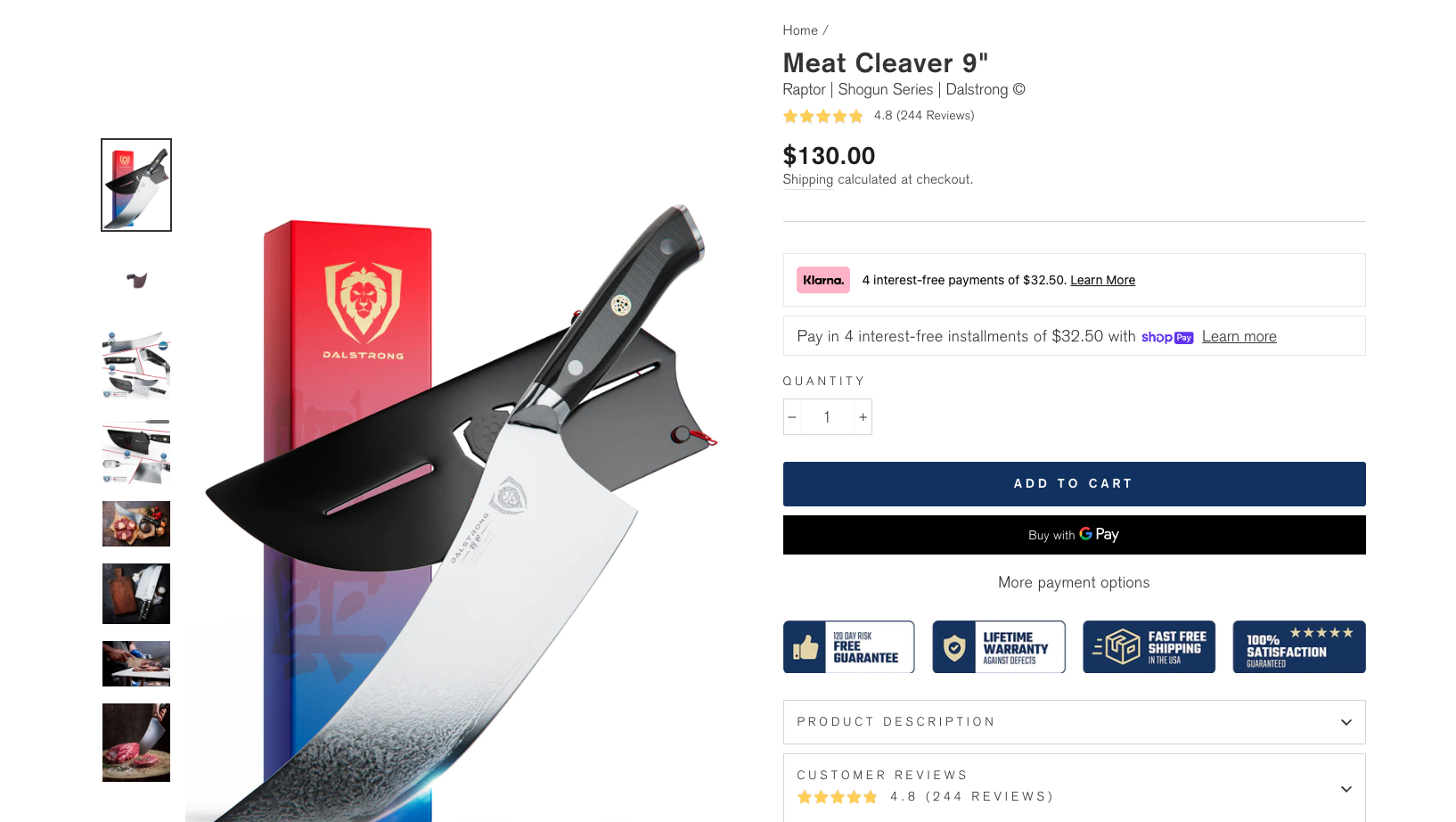Viewport: 1456px width, 822px height.
Task: Click the star rating below product title
Action: point(822,116)
